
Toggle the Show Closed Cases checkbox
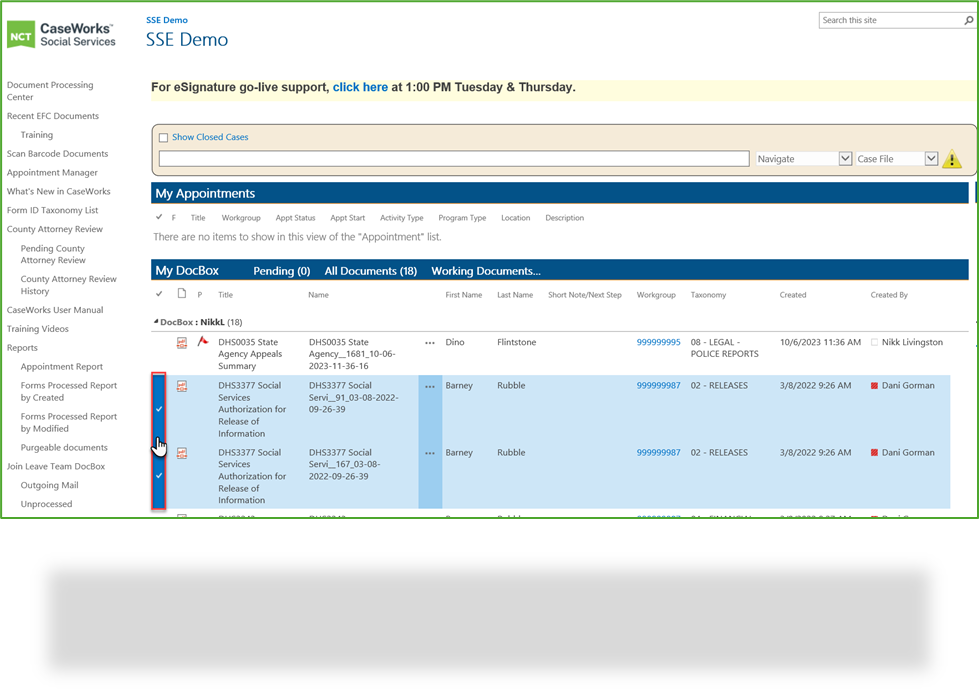pyautogui.click(x=164, y=137)
